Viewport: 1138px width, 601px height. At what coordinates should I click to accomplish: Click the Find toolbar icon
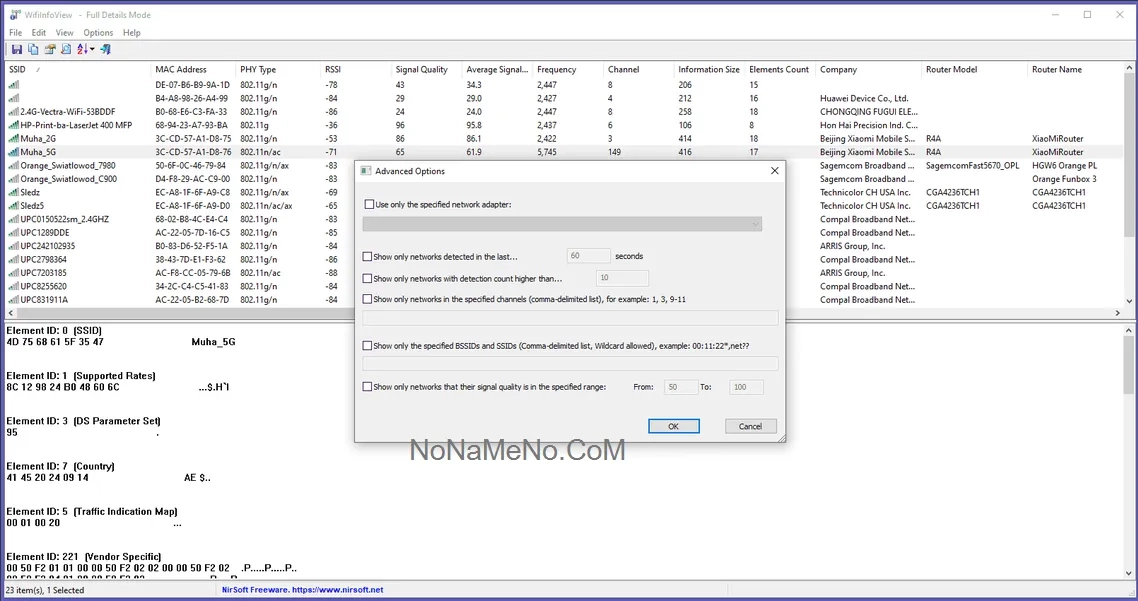[x=66, y=49]
